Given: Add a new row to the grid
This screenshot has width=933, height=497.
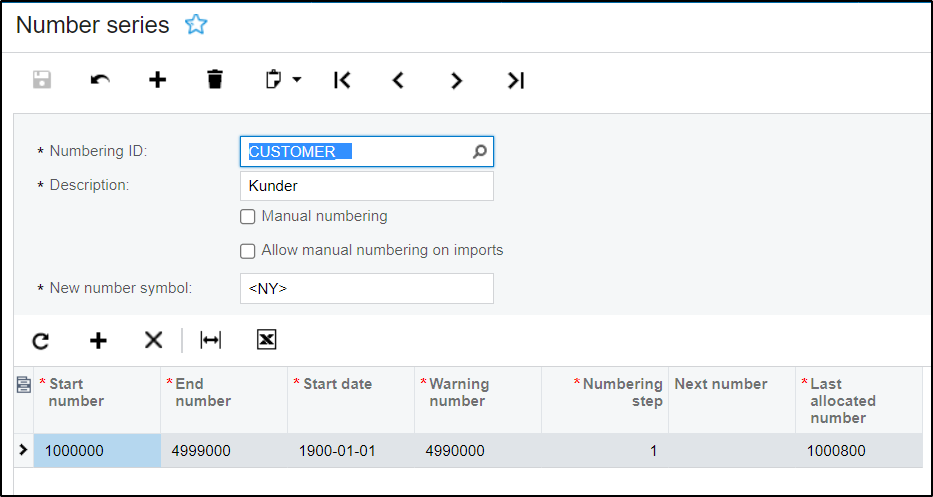Looking at the screenshot, I should point(98,341).
